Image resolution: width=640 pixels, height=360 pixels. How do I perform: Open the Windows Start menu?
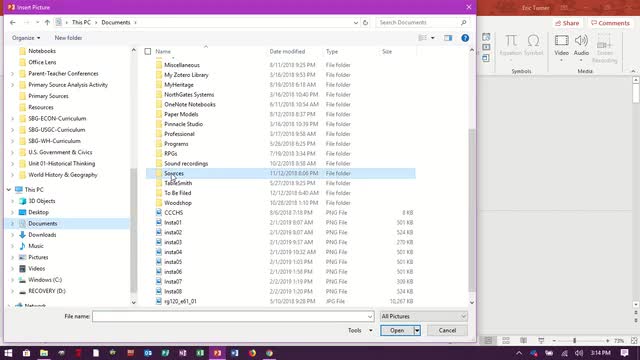pos(8,353)
